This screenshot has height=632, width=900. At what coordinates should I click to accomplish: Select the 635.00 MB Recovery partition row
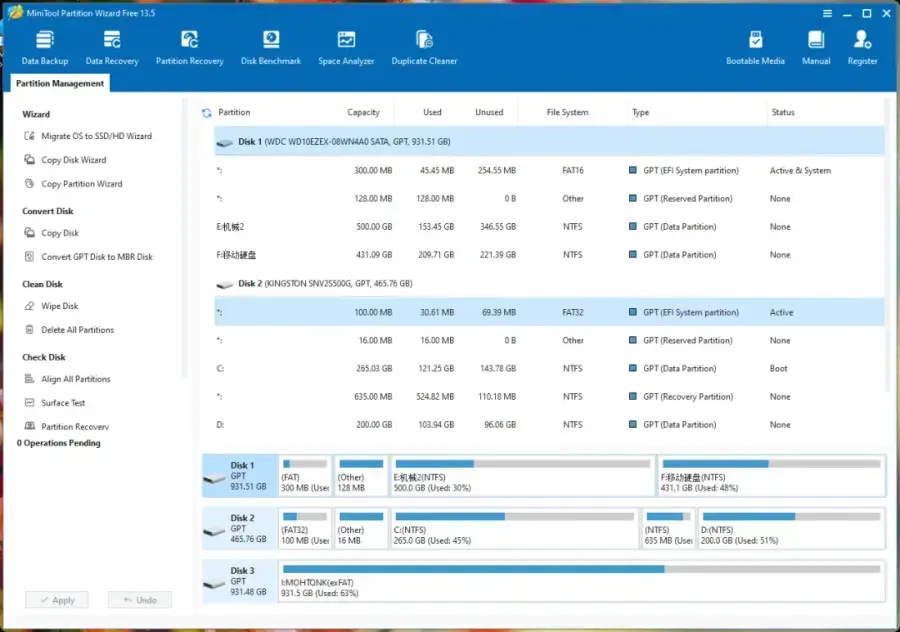pyautogui.click(x=549, y=397)
